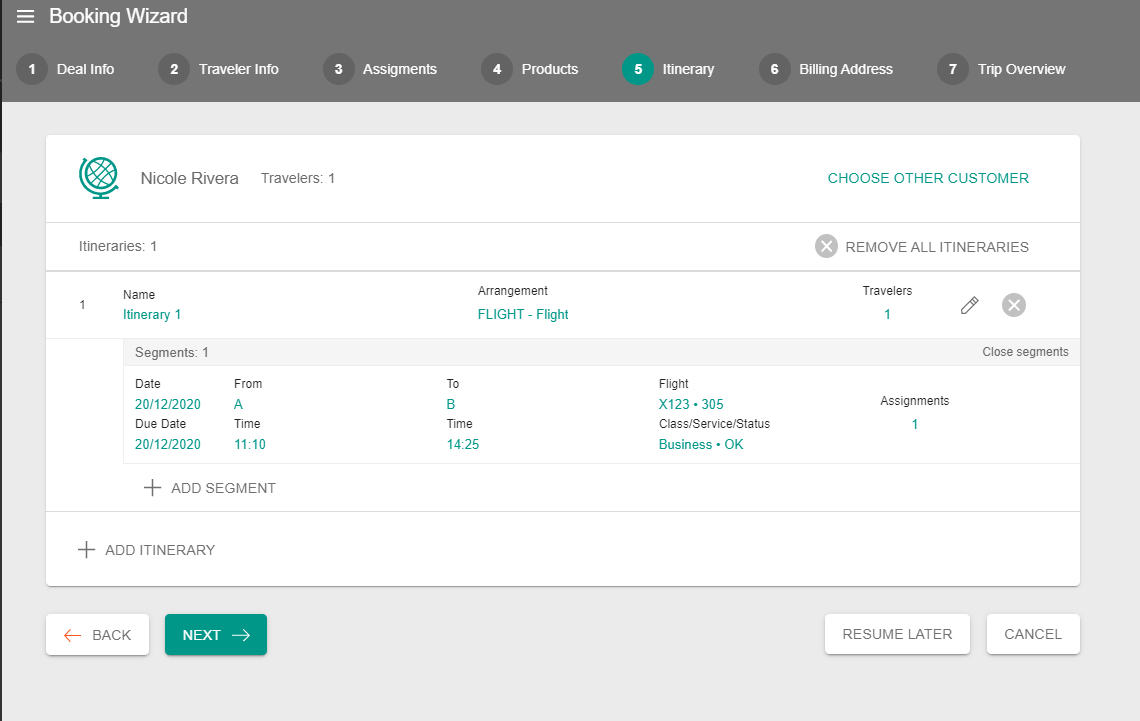This screenshot has width=1140, height=721.
Task: Click the FLIGHT - Flight arrangement value
Action: click(523, 315)
